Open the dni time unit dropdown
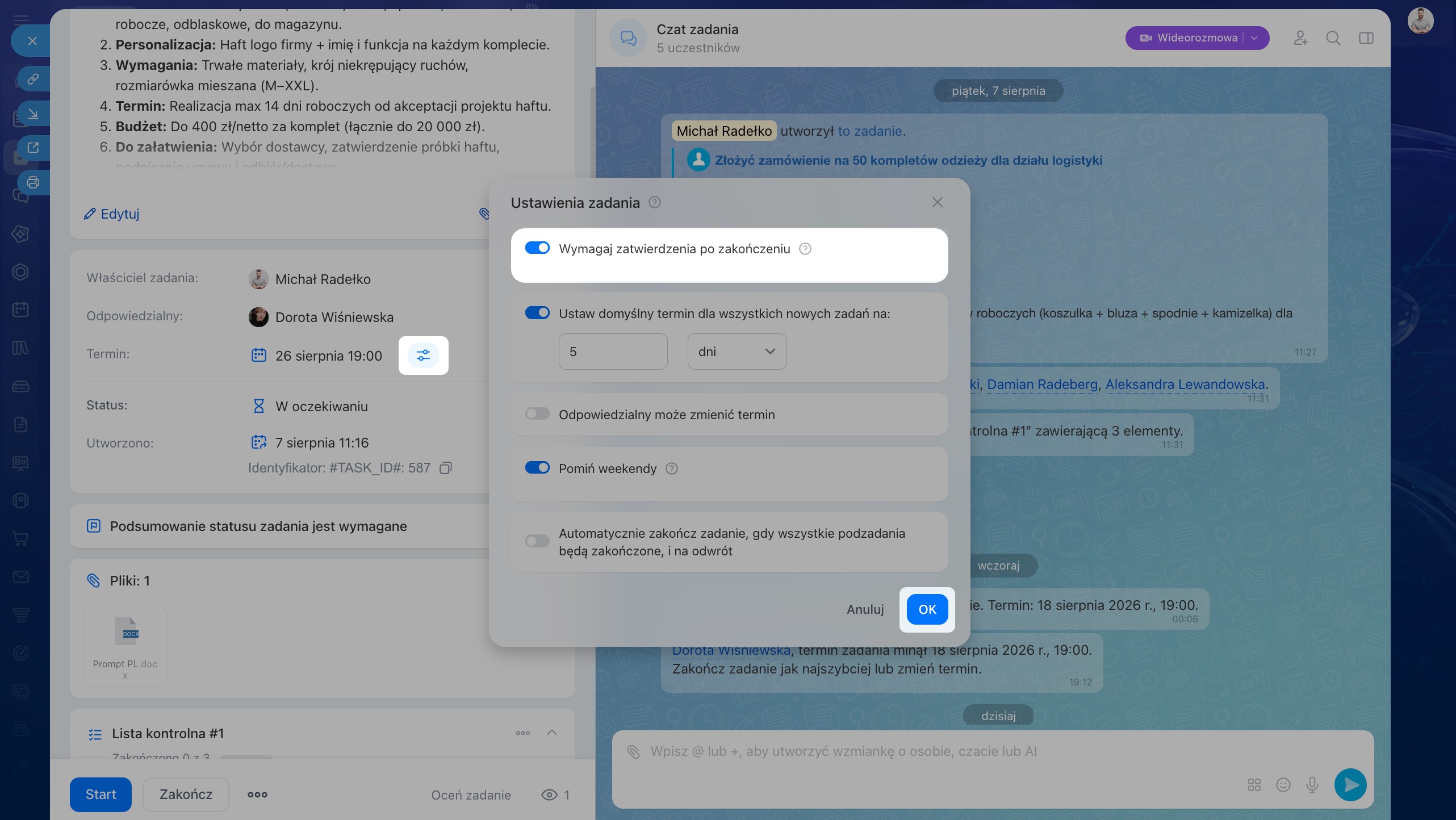Screen dimensions: 1456x820 coord(737,352)
